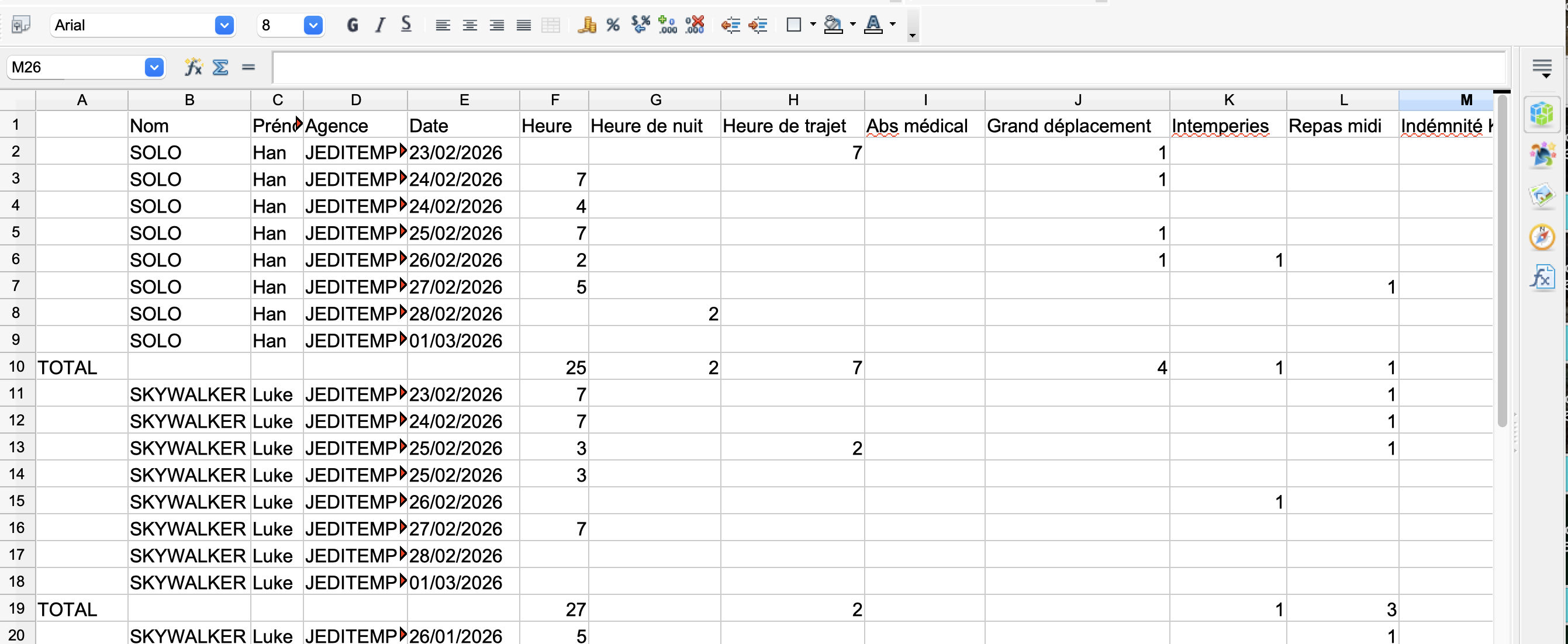This screenshot has width=1568, height=644.
Task: Select column J header
Action: point(1077,100)
